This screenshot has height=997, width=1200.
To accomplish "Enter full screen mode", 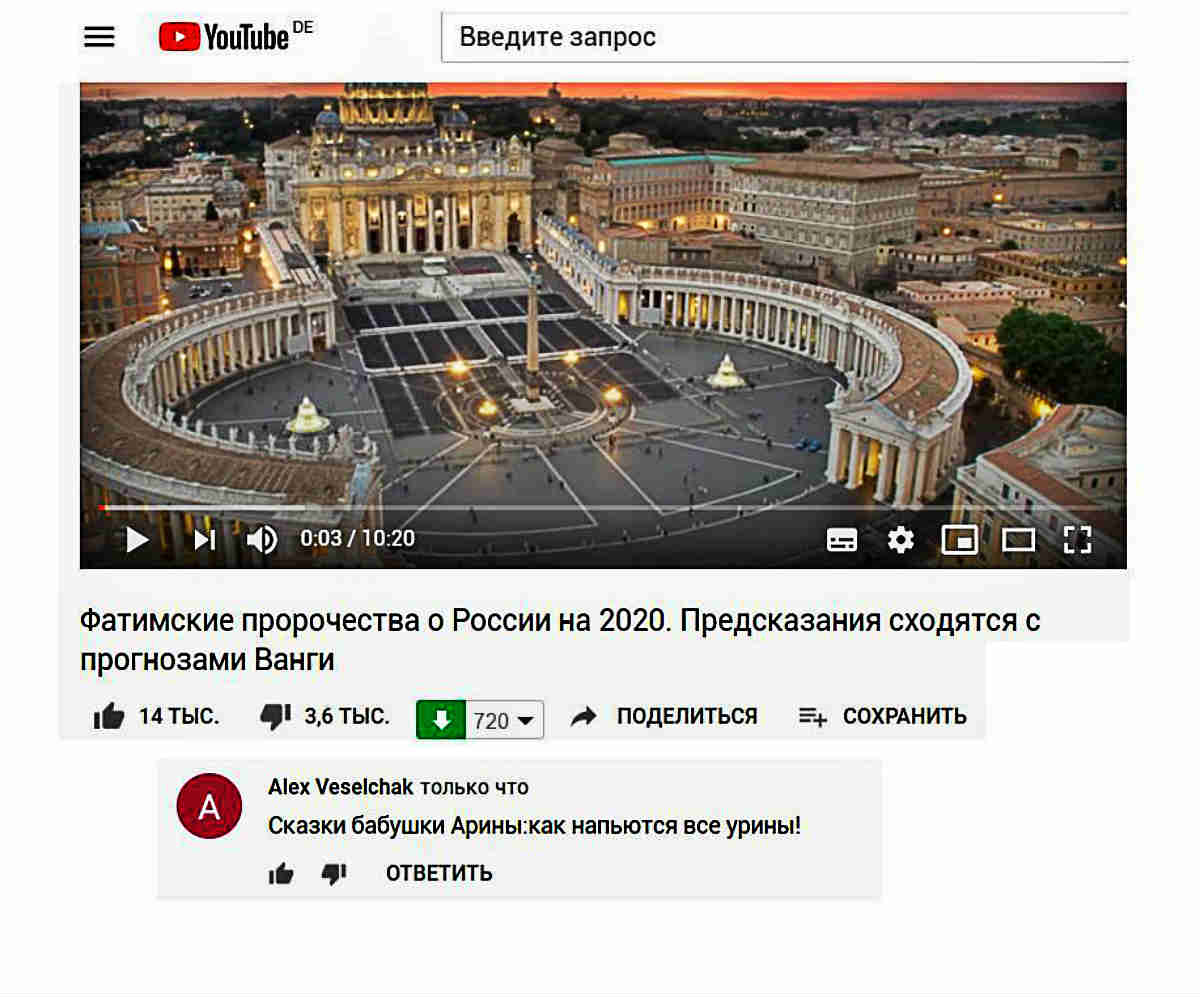I will 1077,540.
